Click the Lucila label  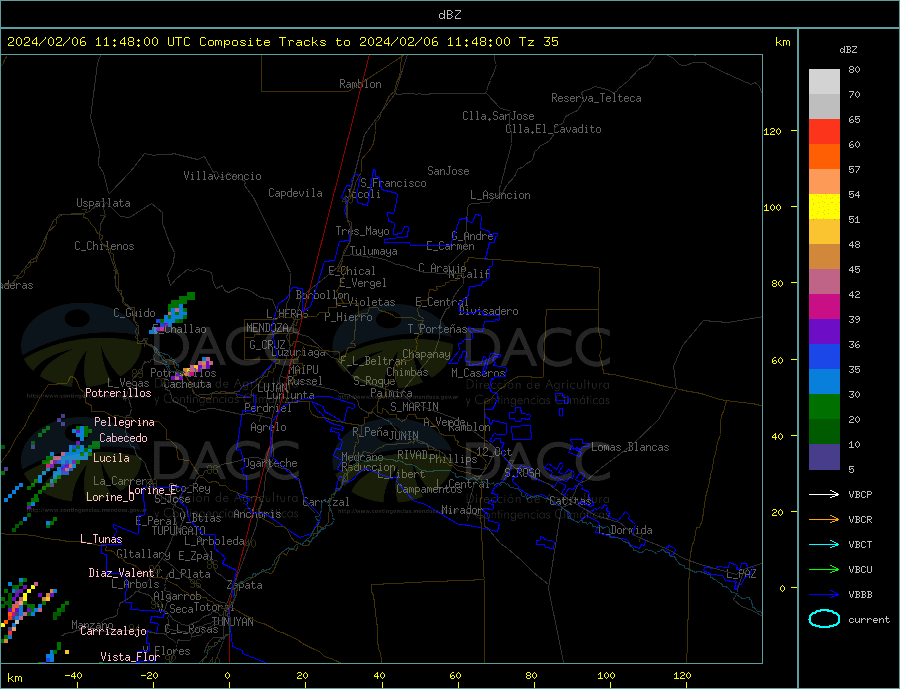click(x=111, y=458)
